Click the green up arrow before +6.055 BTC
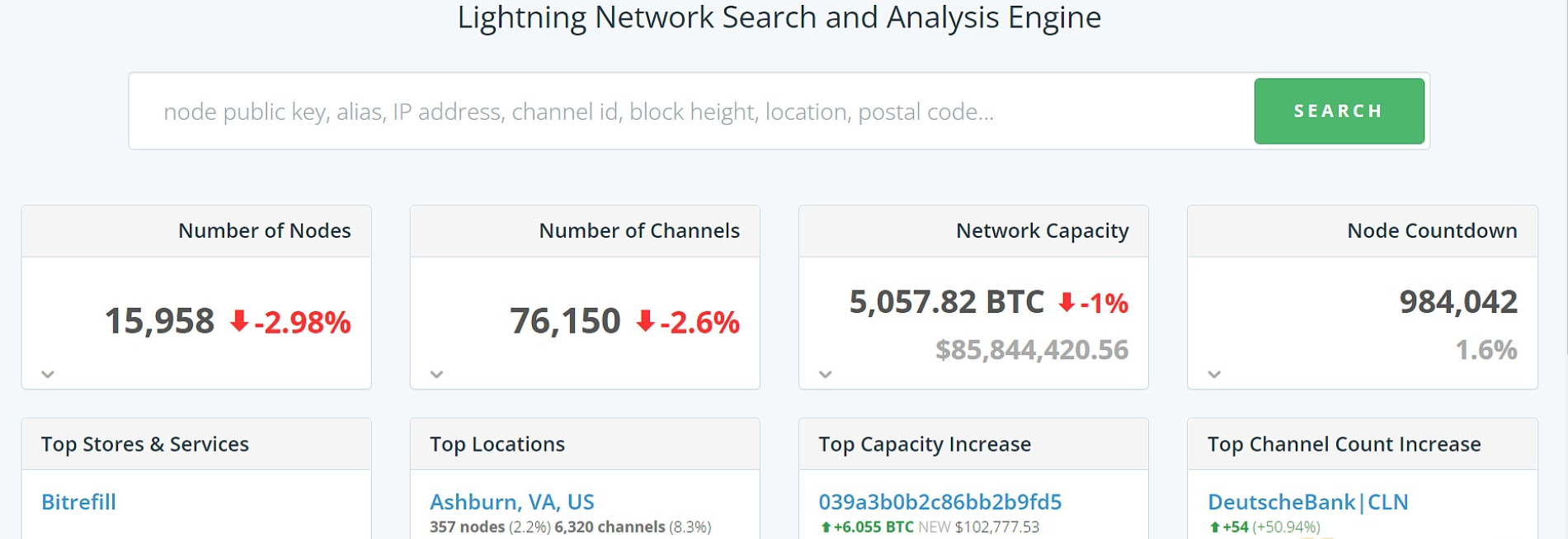Screen dimensions: 1568x539 pyautogui.click(x=826, y=527)
